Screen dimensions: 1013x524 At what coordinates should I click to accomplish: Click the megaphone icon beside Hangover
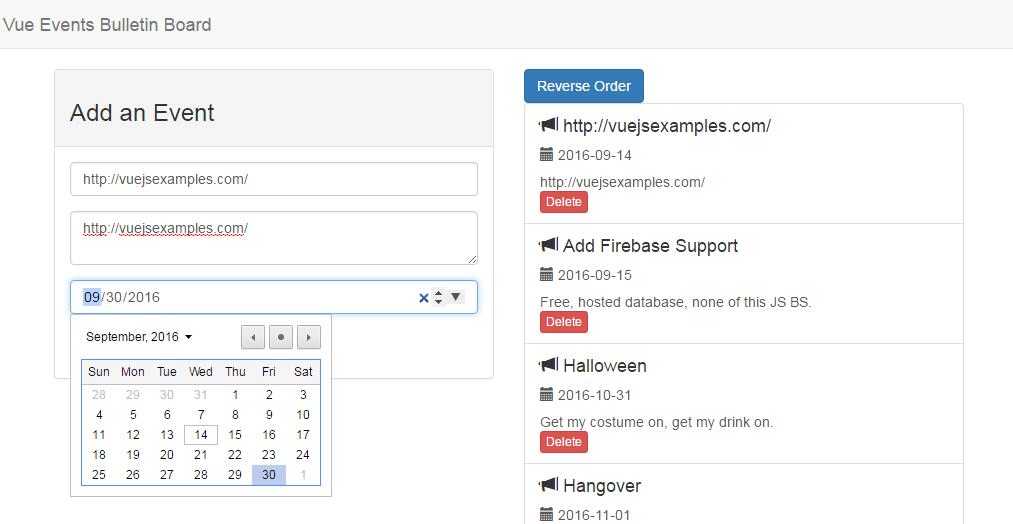point(548,485)
